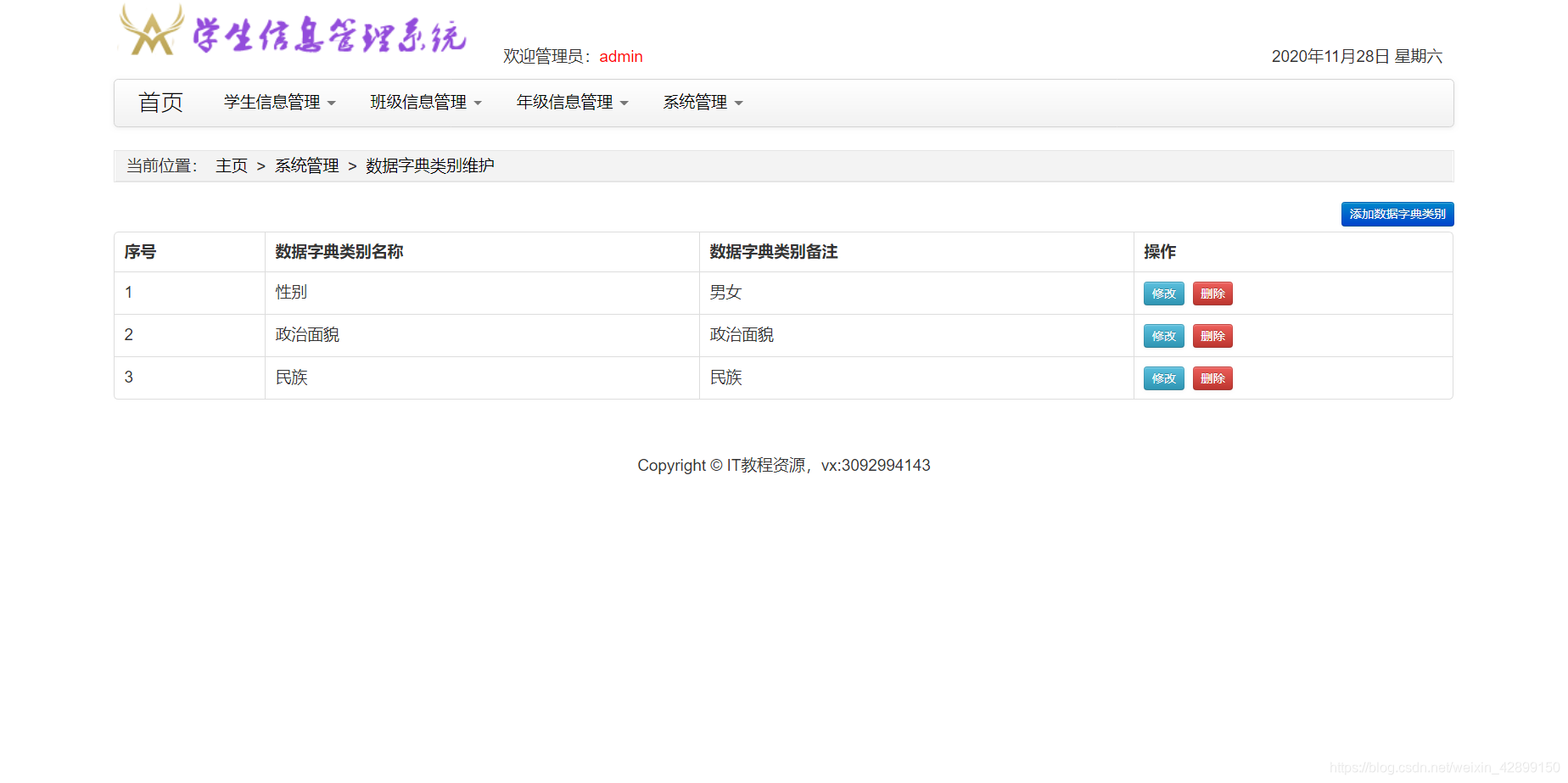Click the 欢迎管理员 label
1568x783 pixels.
547,57
